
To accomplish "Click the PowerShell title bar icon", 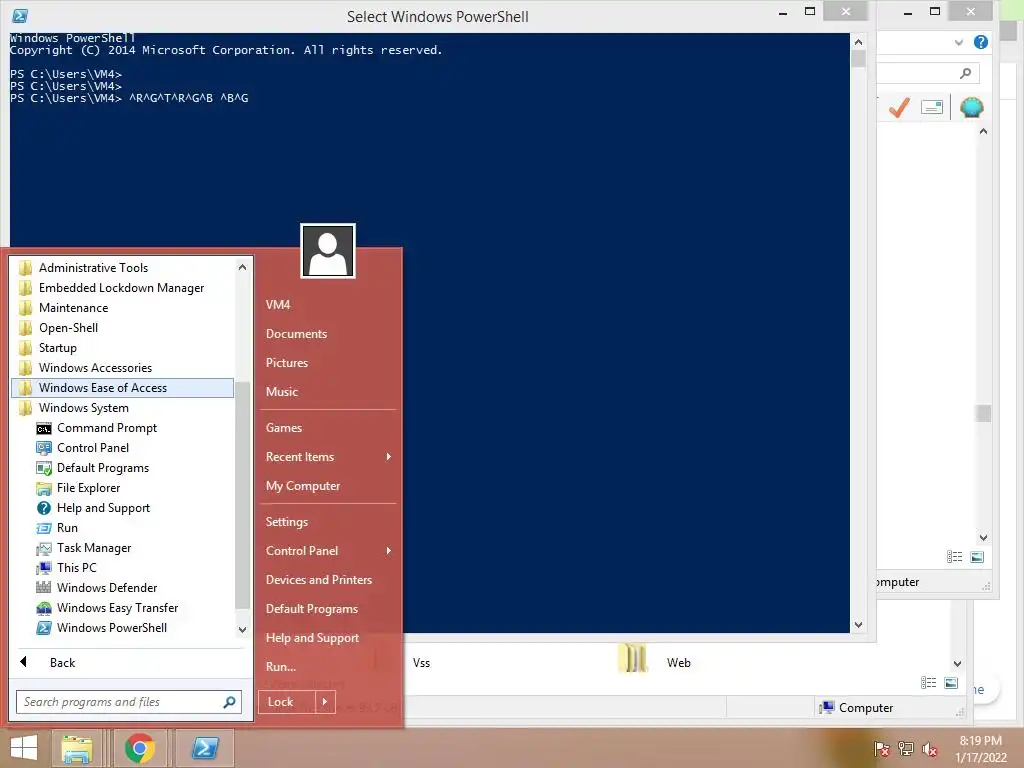I will [x=20, y=16].
